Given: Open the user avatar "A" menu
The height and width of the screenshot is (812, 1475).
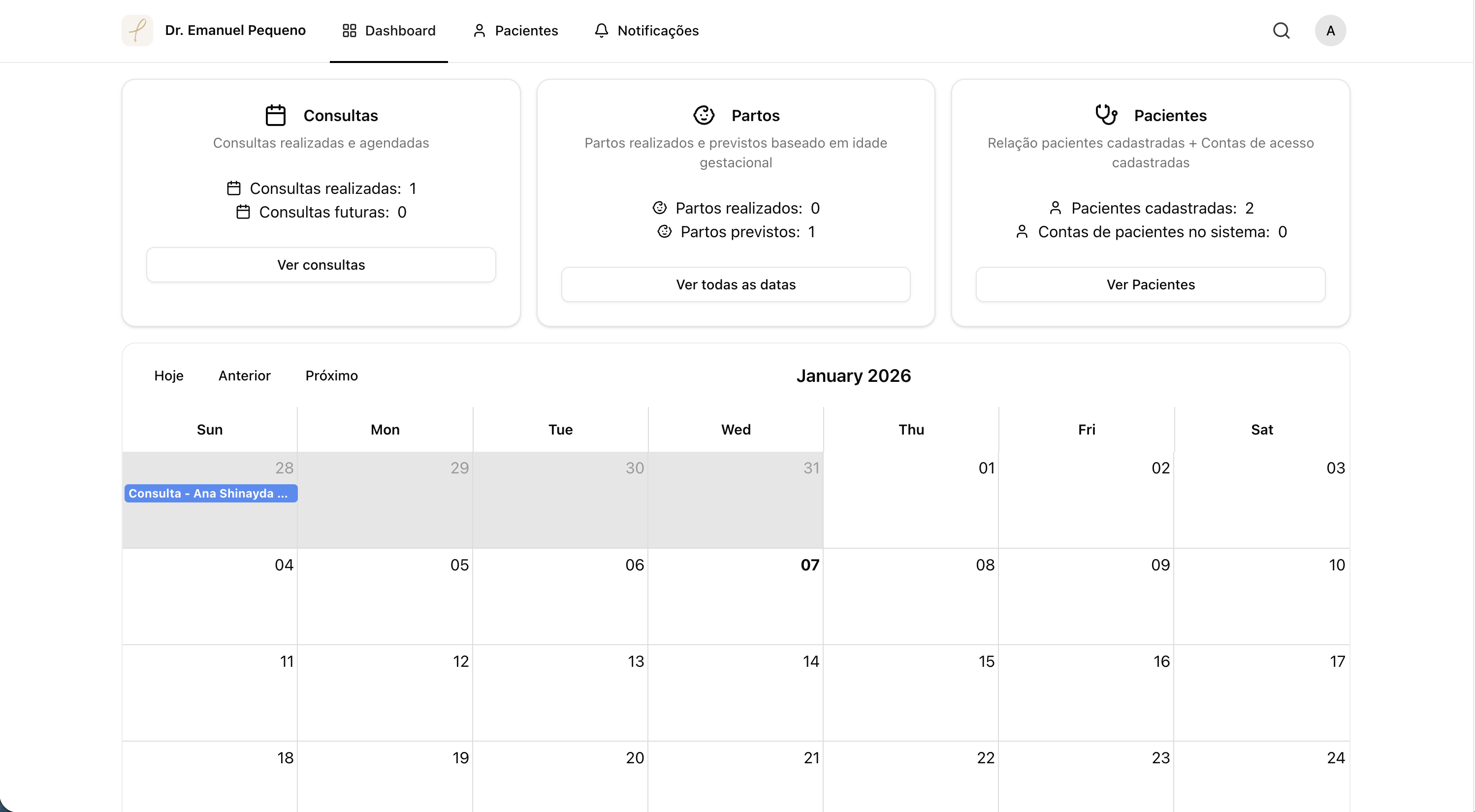Looking at the screenshot, I should point(1330,31).
